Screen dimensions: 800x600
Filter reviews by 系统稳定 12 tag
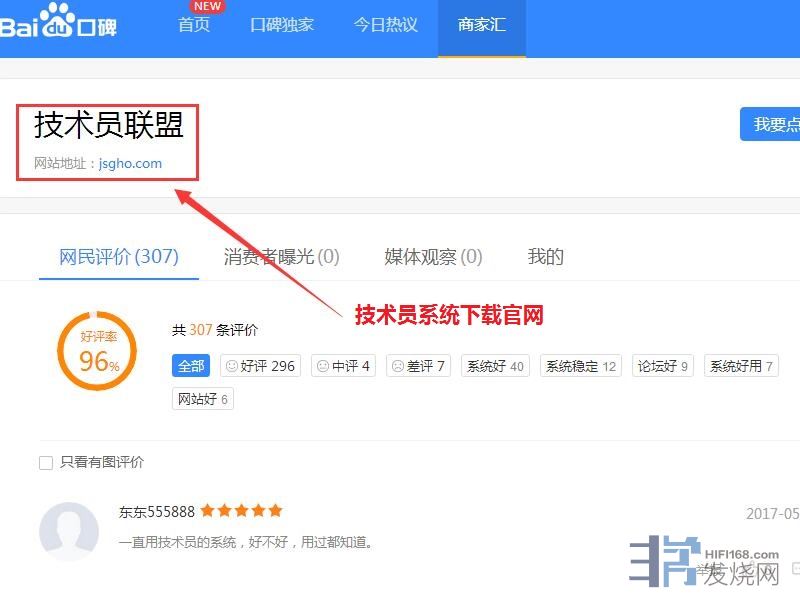pyautogui.click(x=581, y=366)
